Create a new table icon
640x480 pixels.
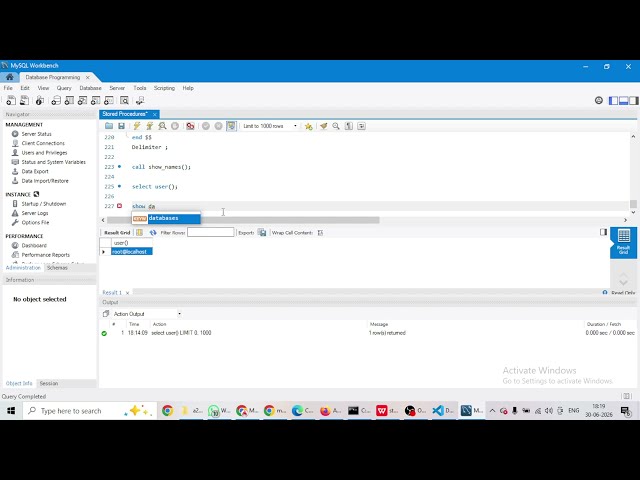(x=69, y=100)
